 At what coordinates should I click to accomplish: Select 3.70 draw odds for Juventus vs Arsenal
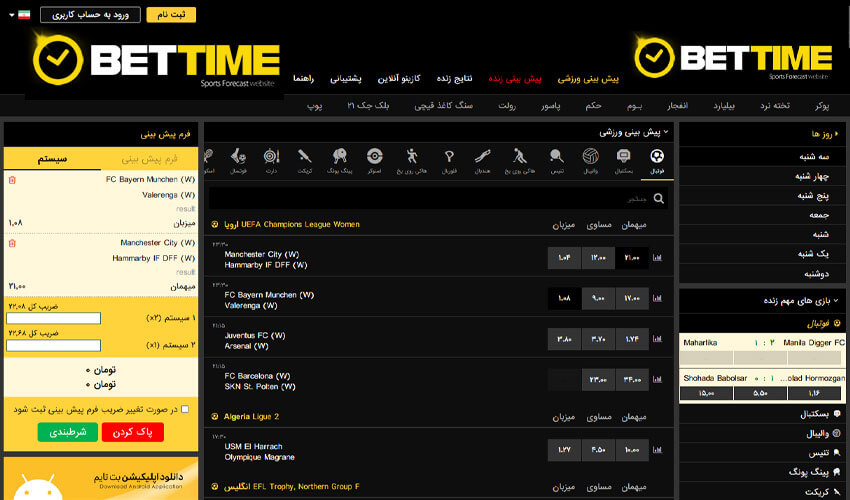(x=598, y=339)
